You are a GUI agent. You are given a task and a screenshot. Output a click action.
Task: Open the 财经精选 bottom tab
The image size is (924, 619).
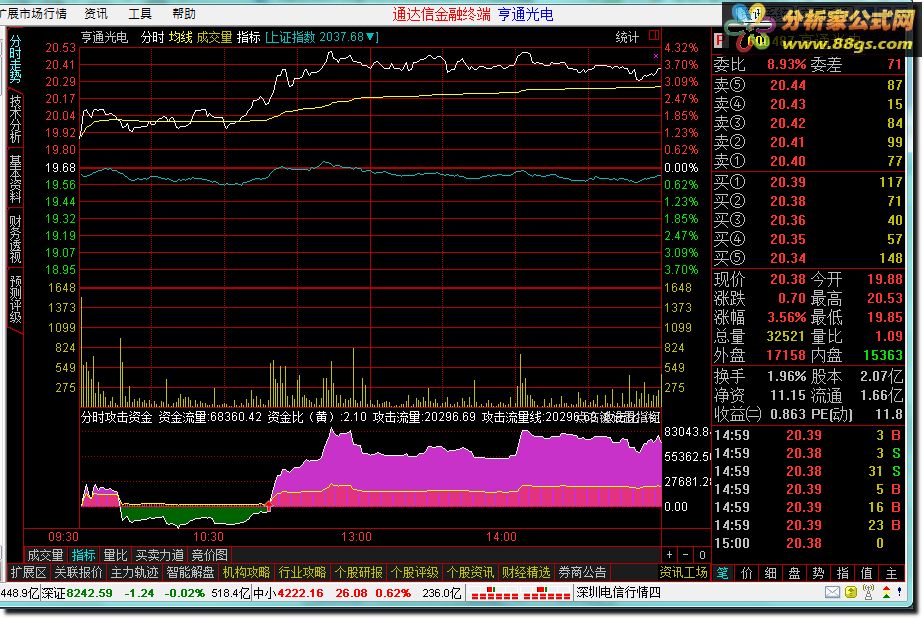coord(526,572)
